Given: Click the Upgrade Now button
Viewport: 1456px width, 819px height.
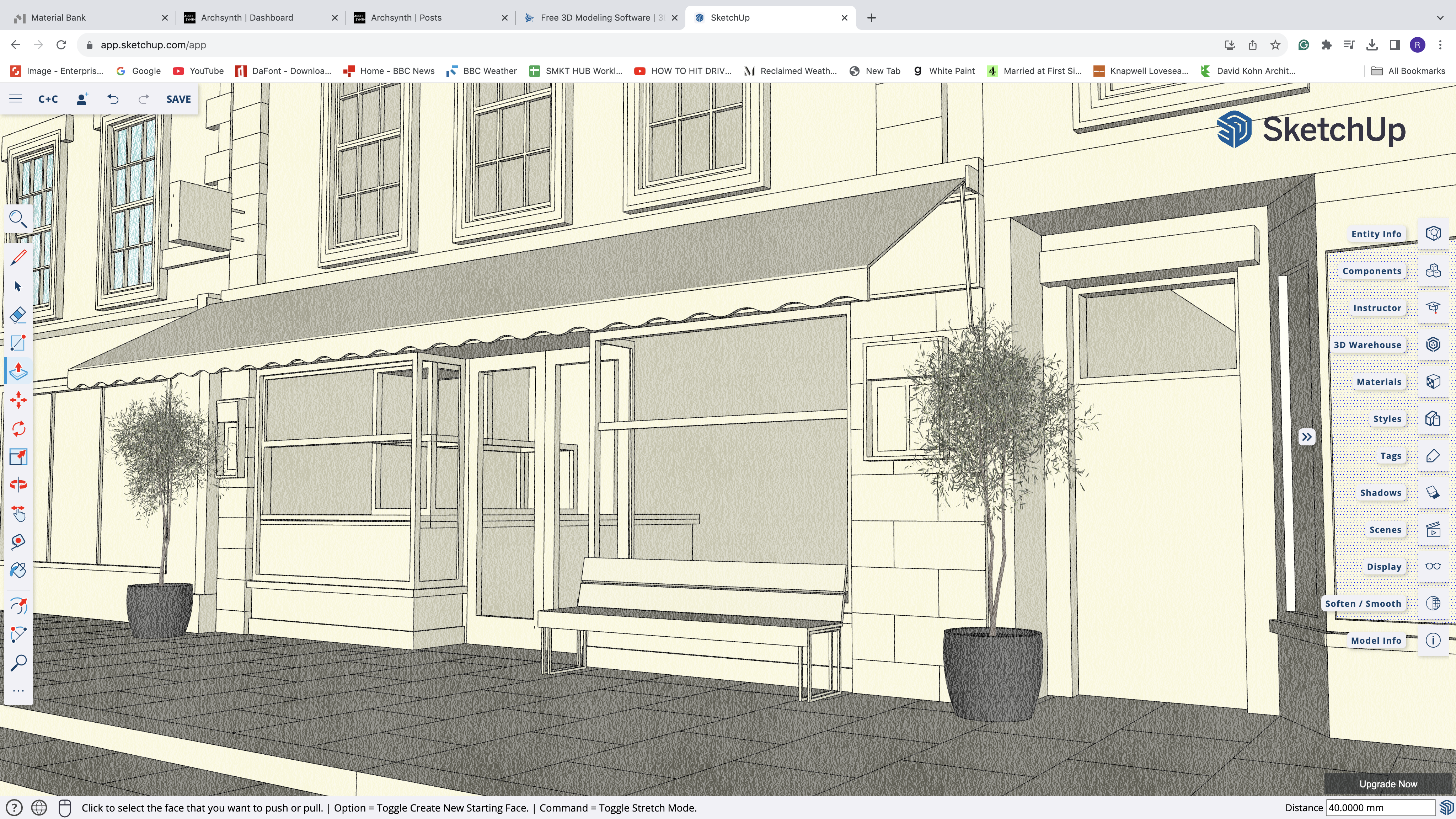Looking at the screenshot, I should point(1388,784).
